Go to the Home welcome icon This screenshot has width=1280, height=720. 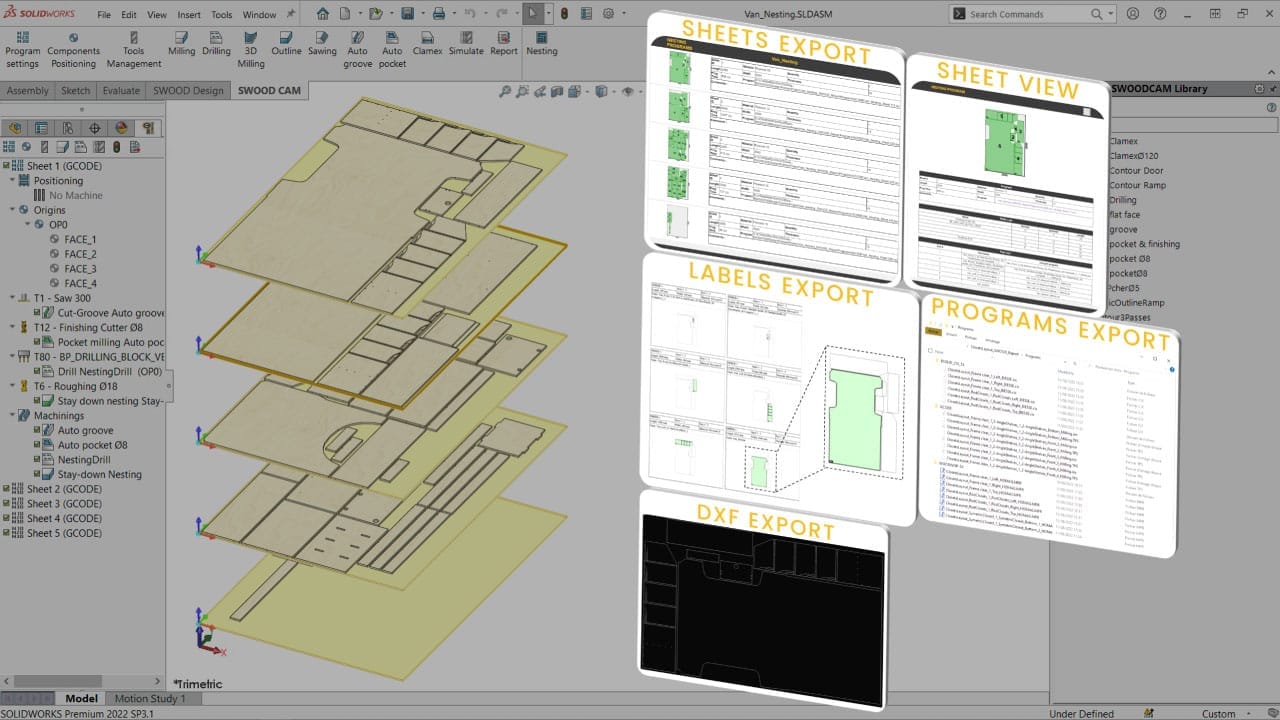[322, 14]
